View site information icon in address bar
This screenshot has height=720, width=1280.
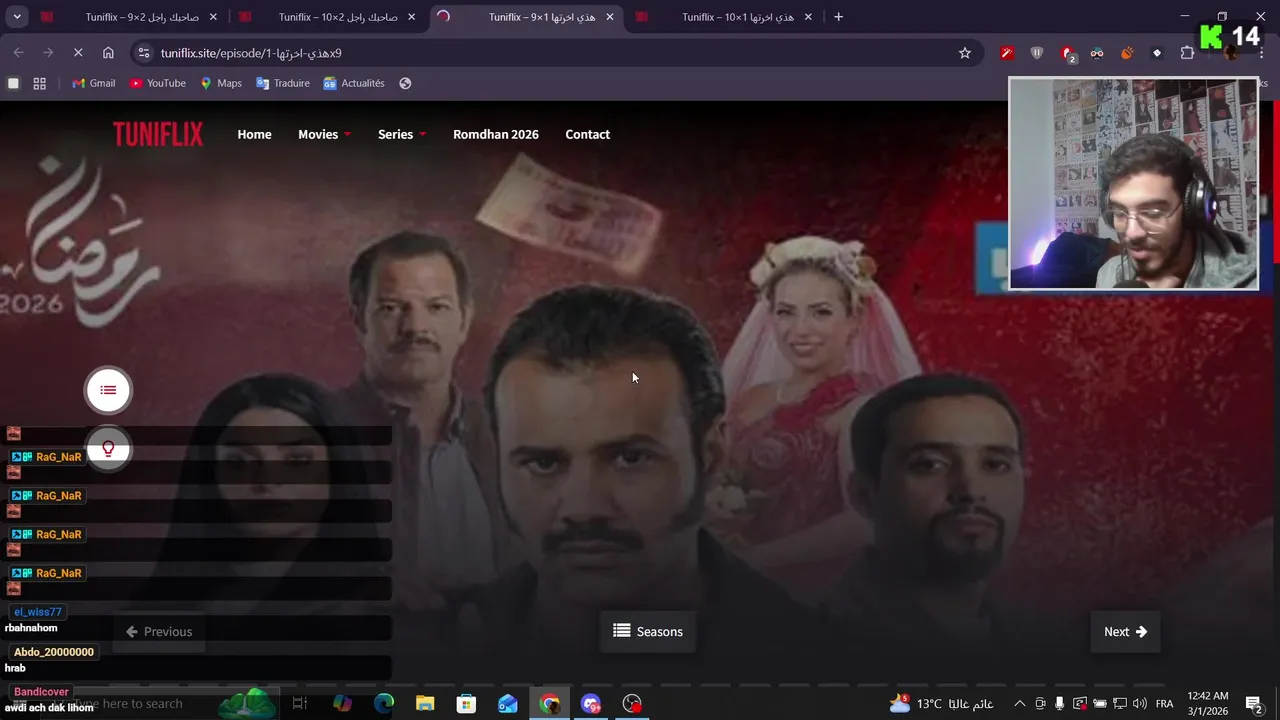144,53
